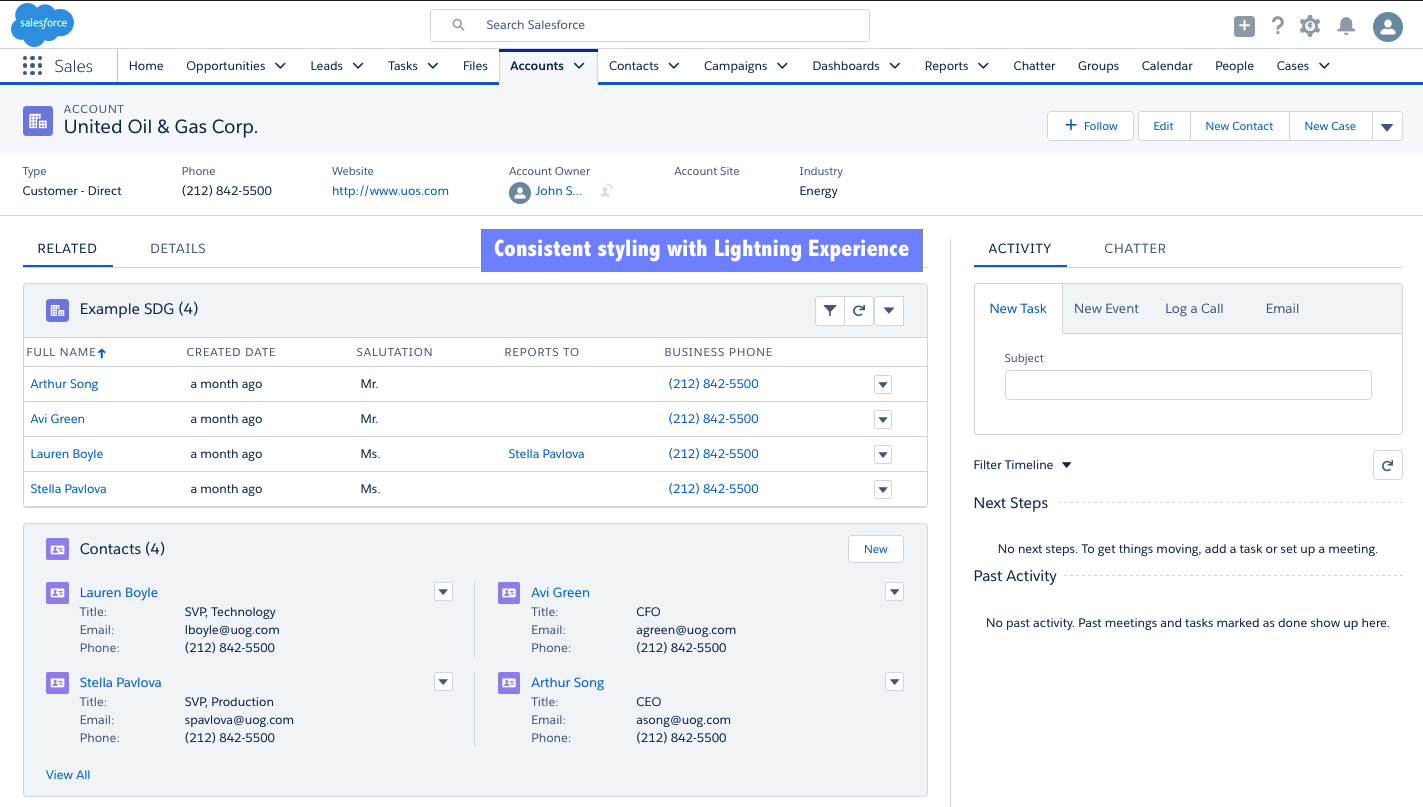Screen dimensions: 1423x807
Task: Open the user profile avatar
Action: coord(1387,26)
